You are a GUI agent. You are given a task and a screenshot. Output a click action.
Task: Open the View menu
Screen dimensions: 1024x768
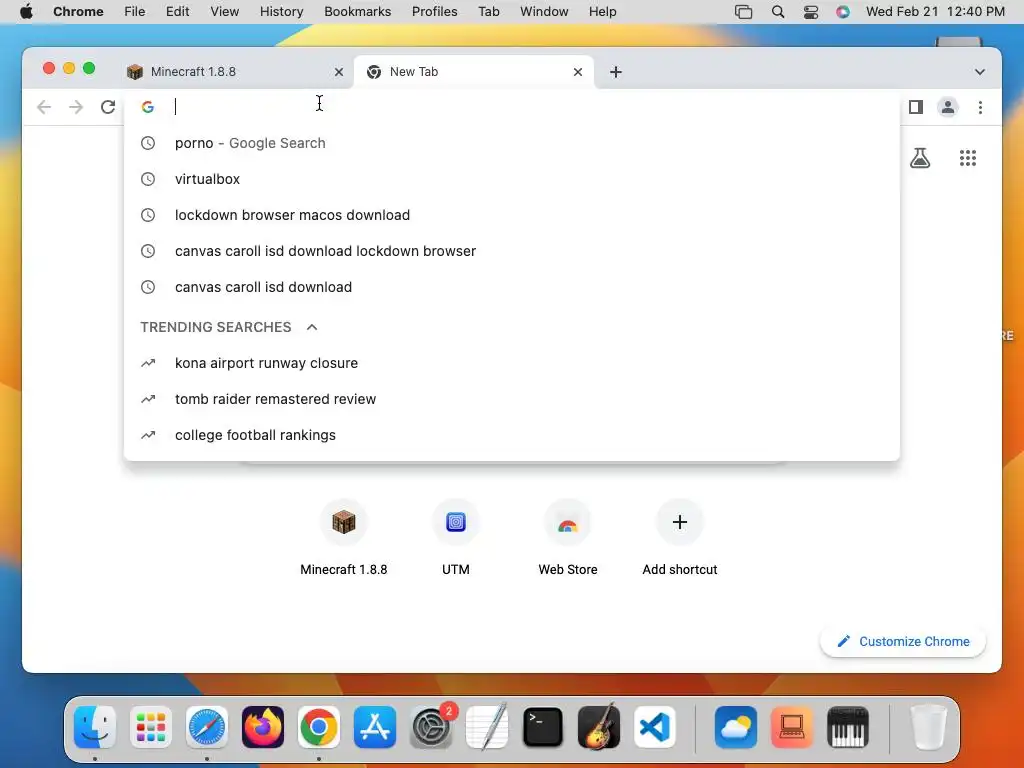pos(224,12)
